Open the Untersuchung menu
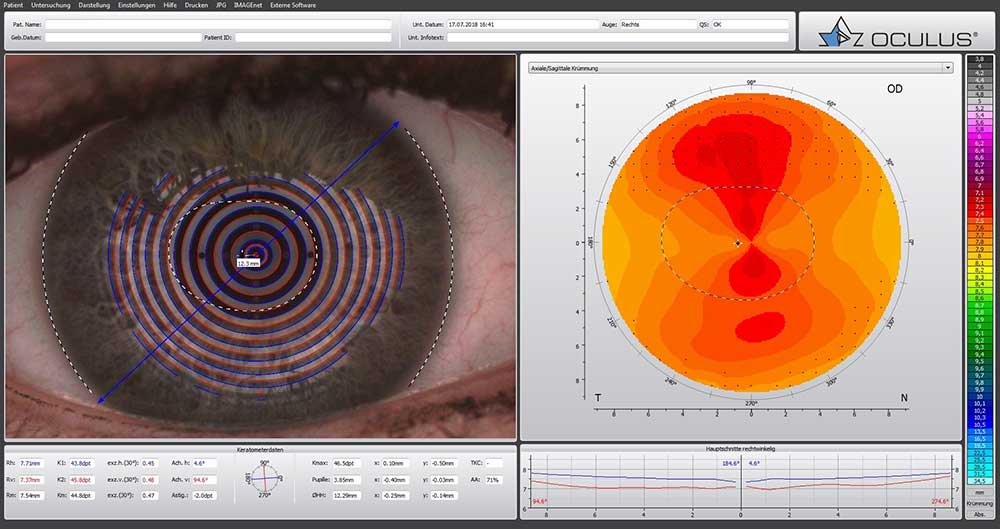1000x529 pixels. pos(50,4)
